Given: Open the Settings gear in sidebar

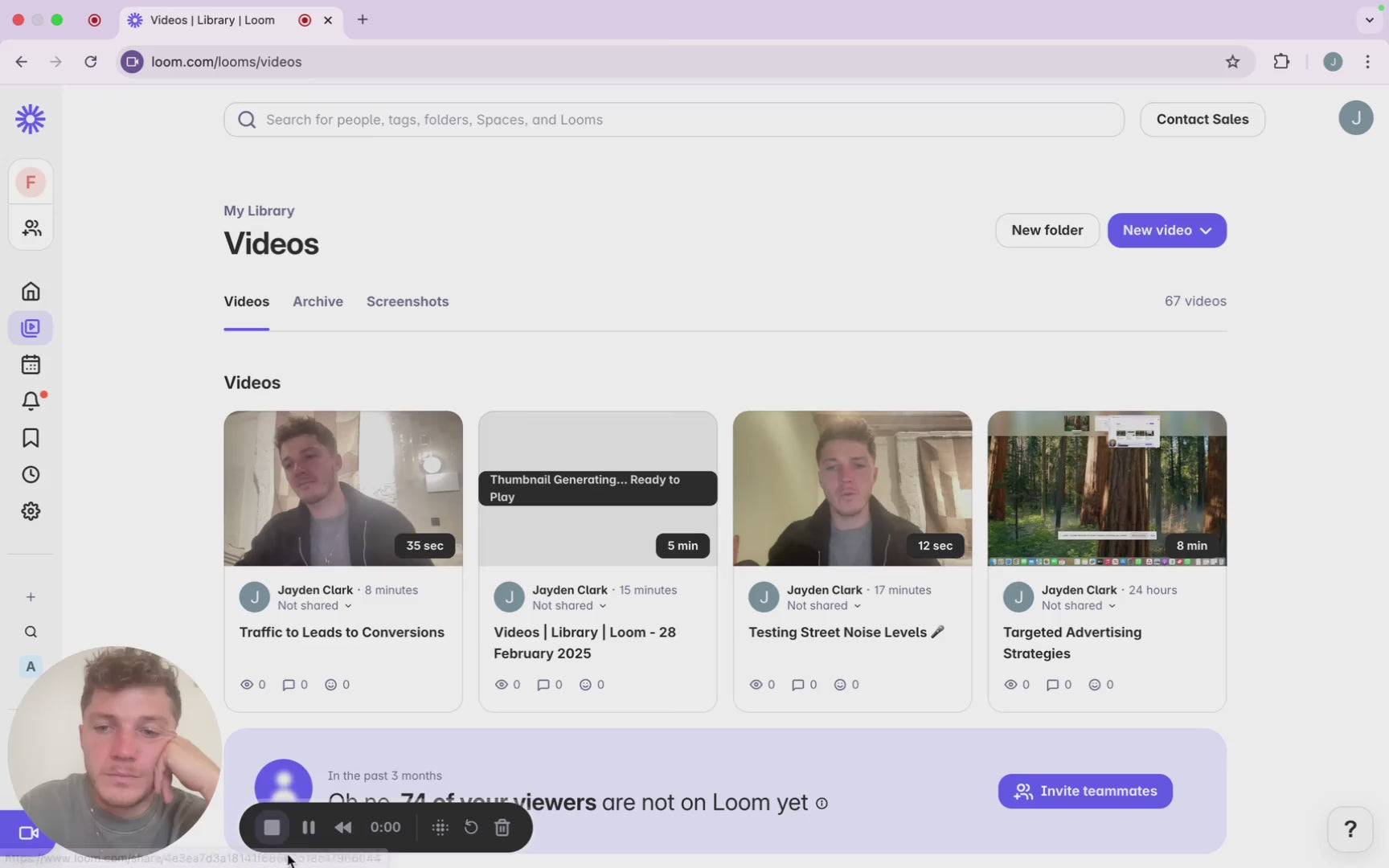Looking at the screenshot, I should pyautogui.click(x=31, y=511).
